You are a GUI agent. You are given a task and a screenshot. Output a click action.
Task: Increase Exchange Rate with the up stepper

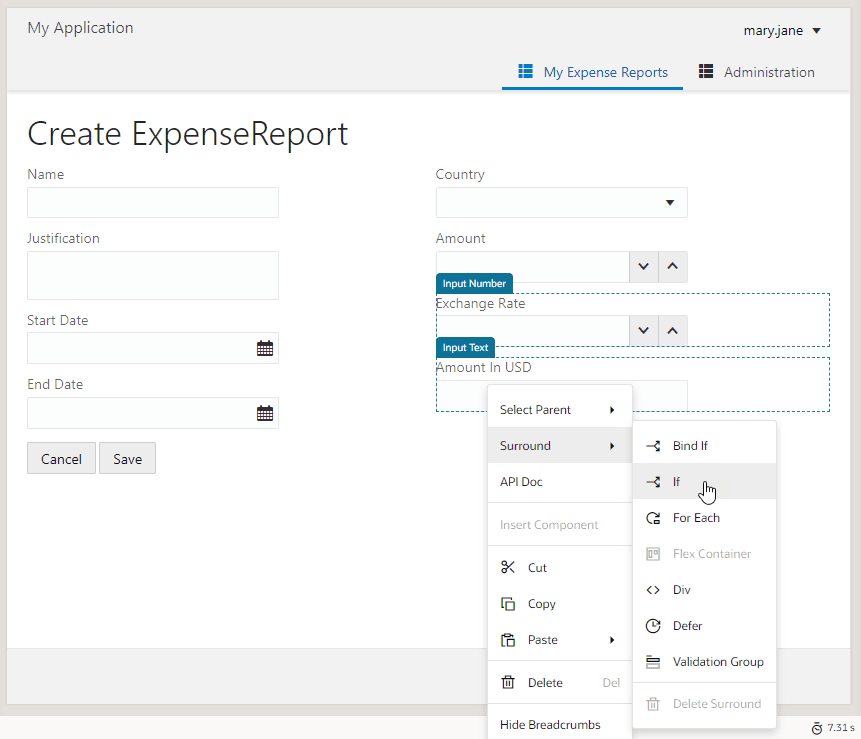pyautogui.click(x=673, y=331)
